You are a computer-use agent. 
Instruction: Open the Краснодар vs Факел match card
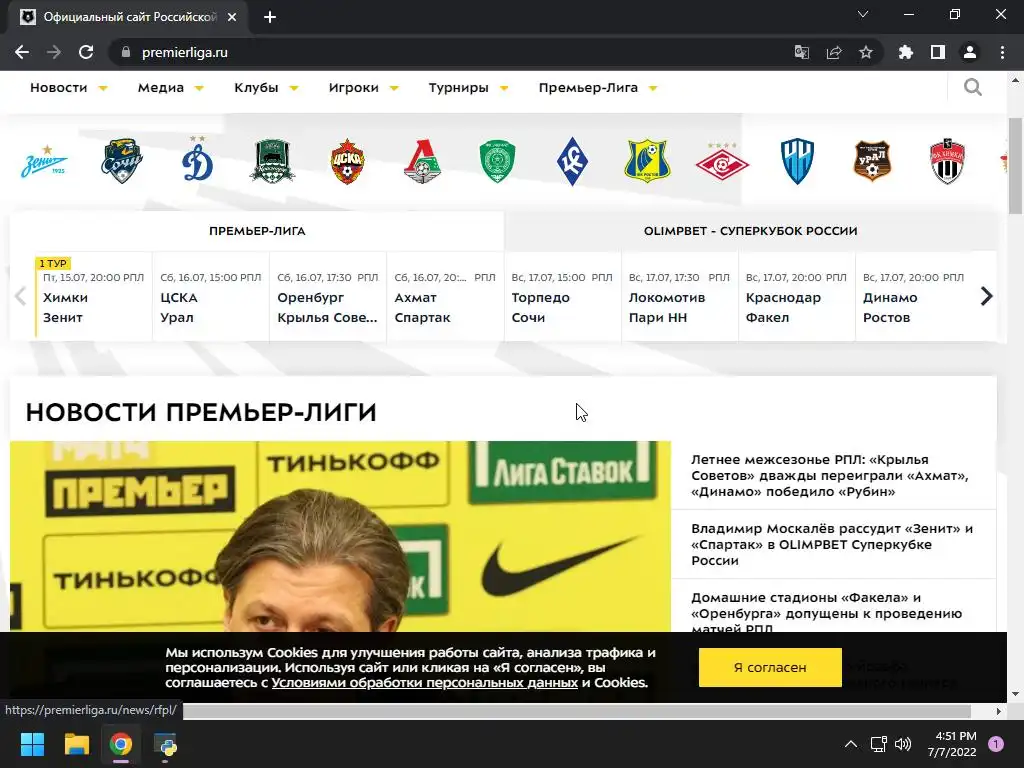pos(796,296)
